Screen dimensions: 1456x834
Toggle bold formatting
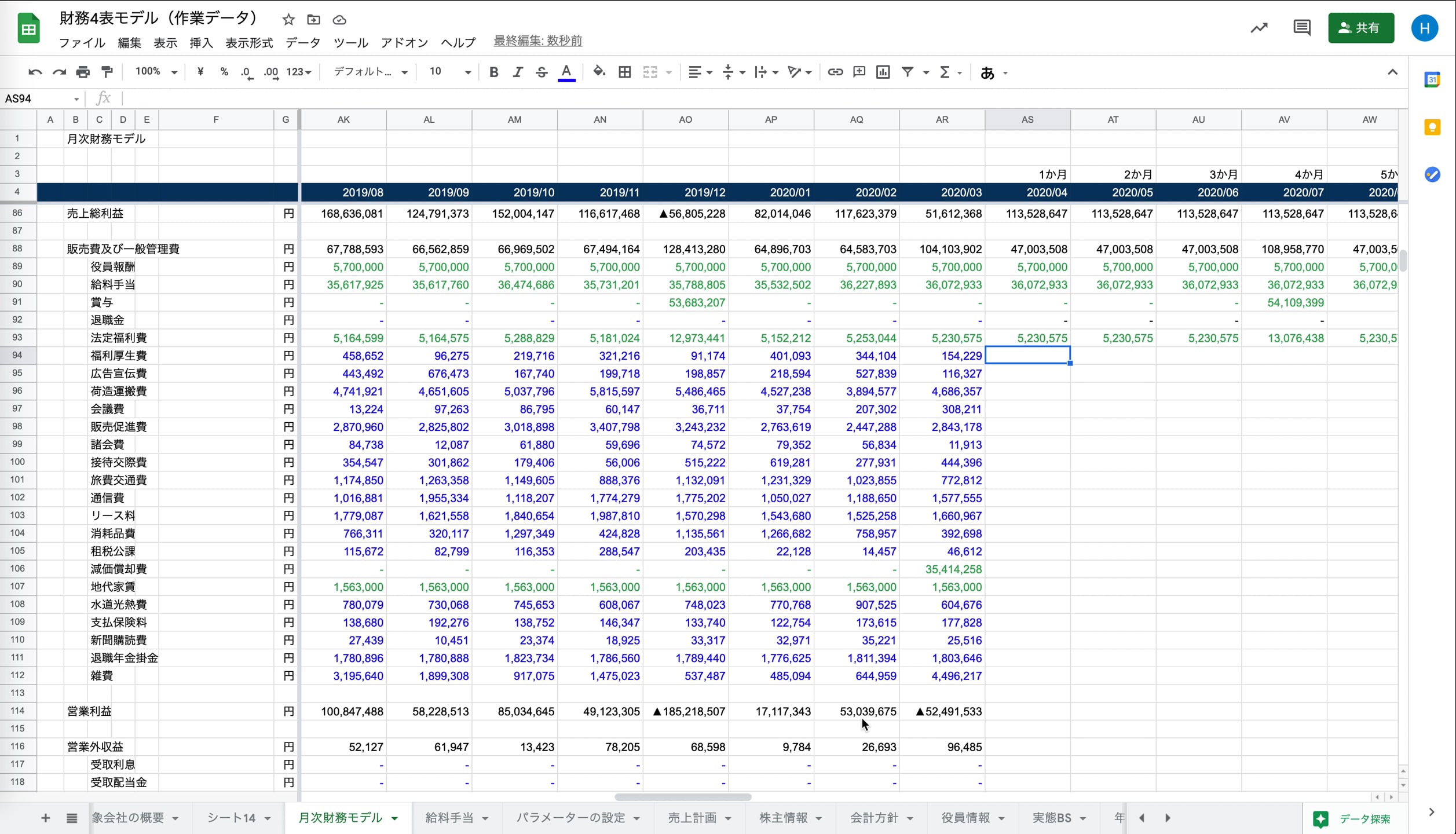(x=493, y=72)
